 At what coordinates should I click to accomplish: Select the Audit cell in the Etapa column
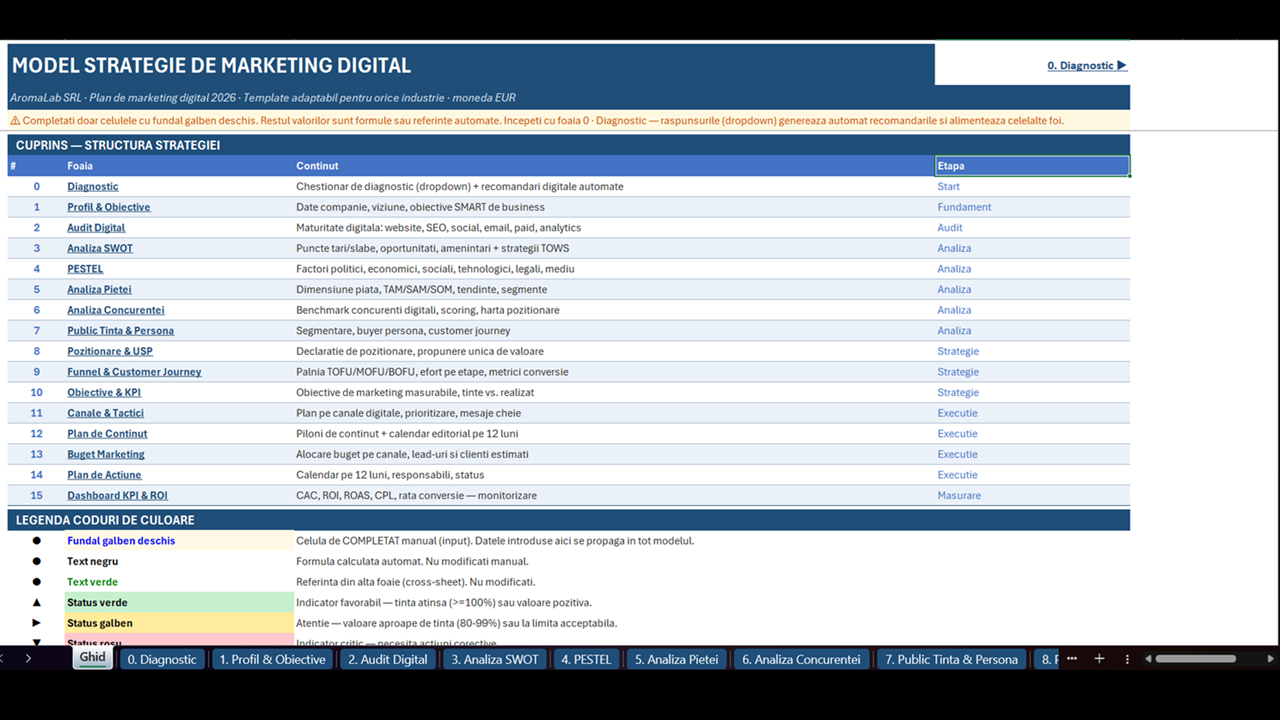[1032, 228]
